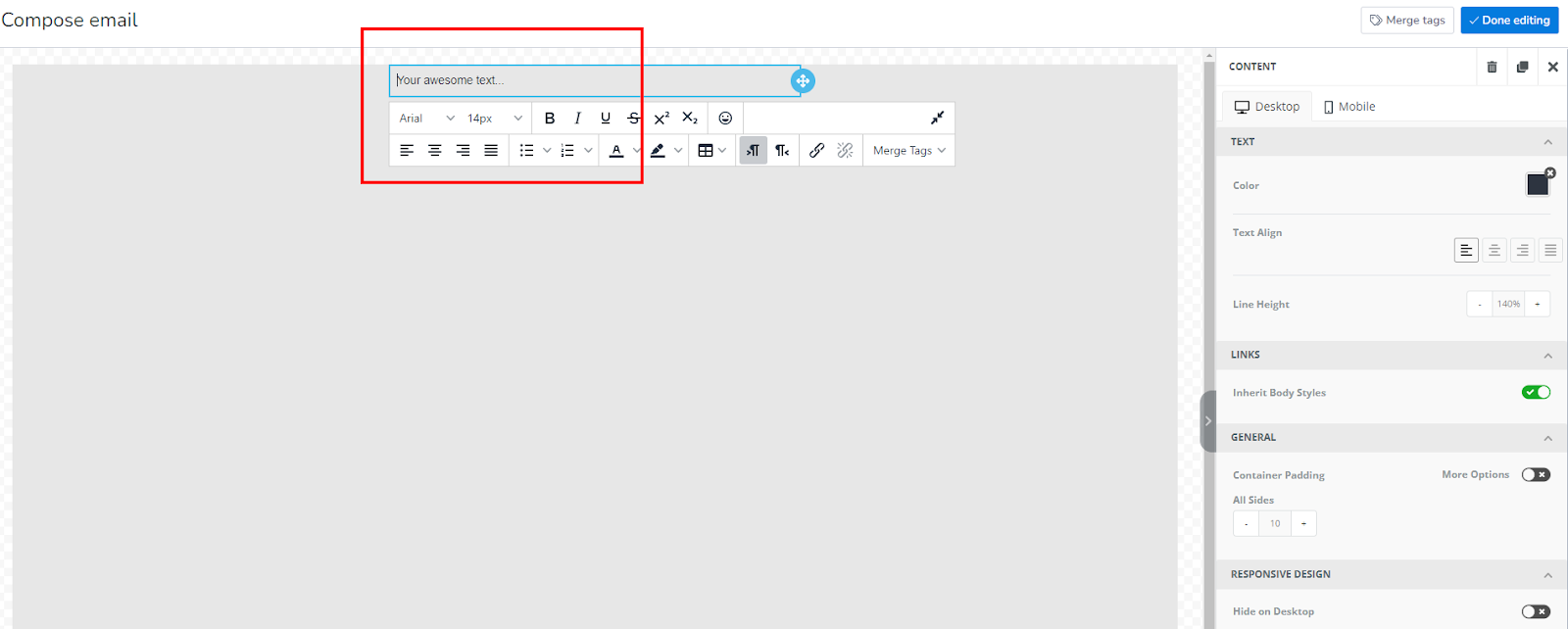
Task: Insert a table icon
Action: point(706,151)
